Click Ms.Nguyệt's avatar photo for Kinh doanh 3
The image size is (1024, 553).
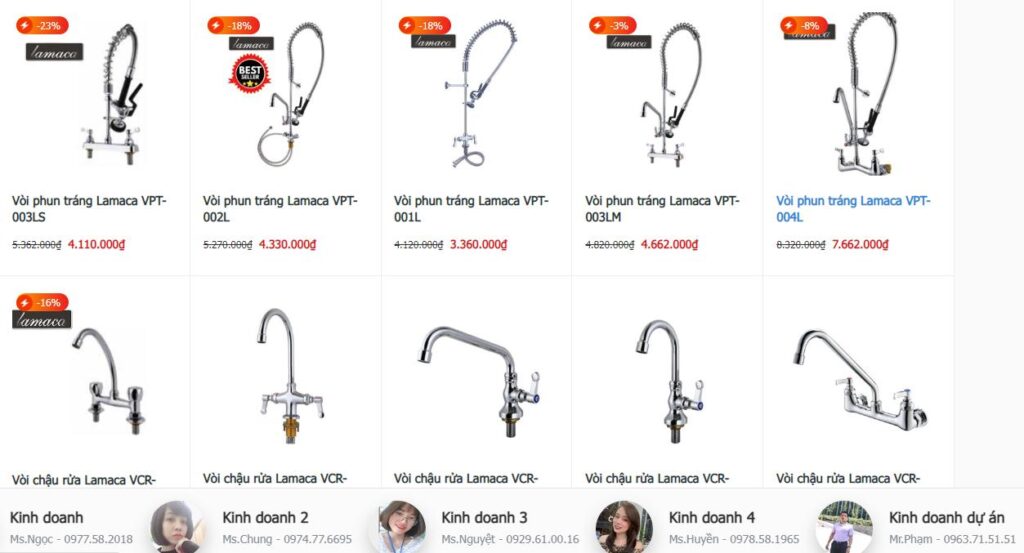click(402, 527)
